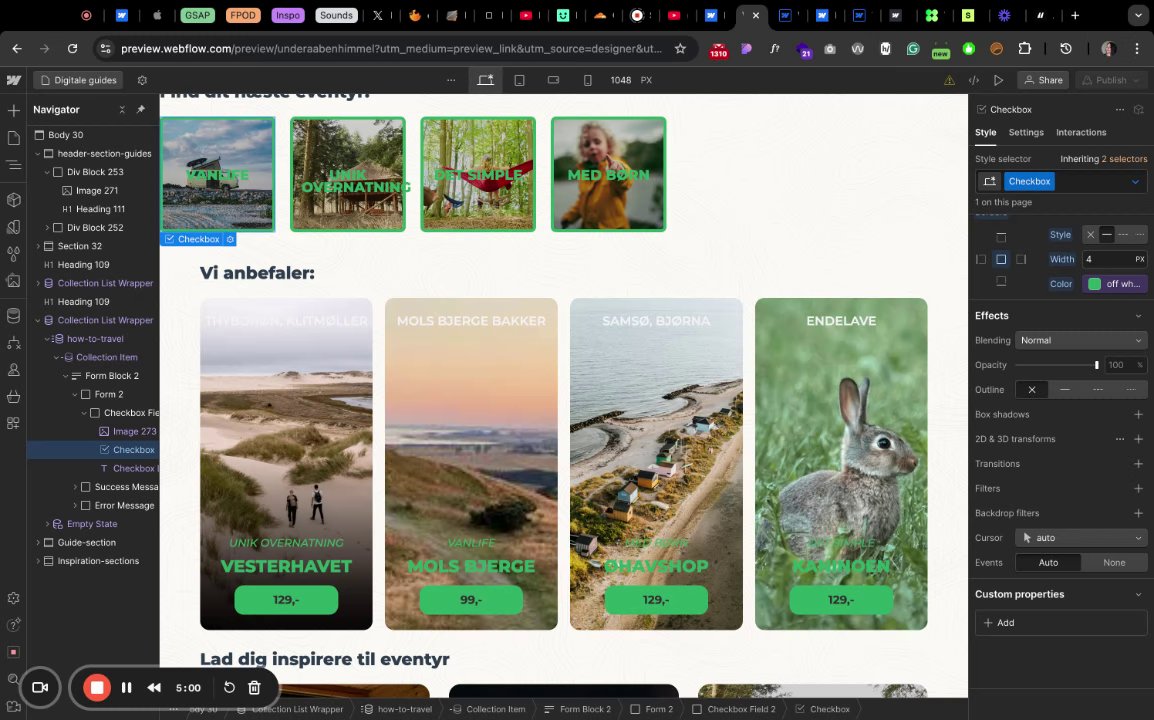
Task: Switch to mobile portrait breakpoint icon
Action: (x=587, y=80)
